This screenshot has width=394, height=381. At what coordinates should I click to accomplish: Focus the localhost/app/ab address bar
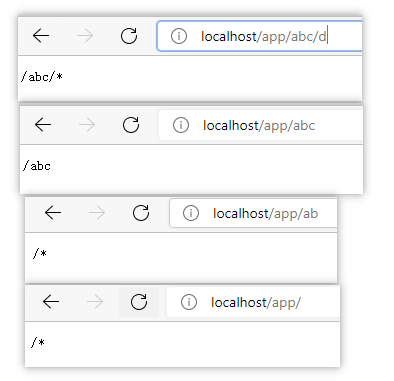[x=254, y=213]
